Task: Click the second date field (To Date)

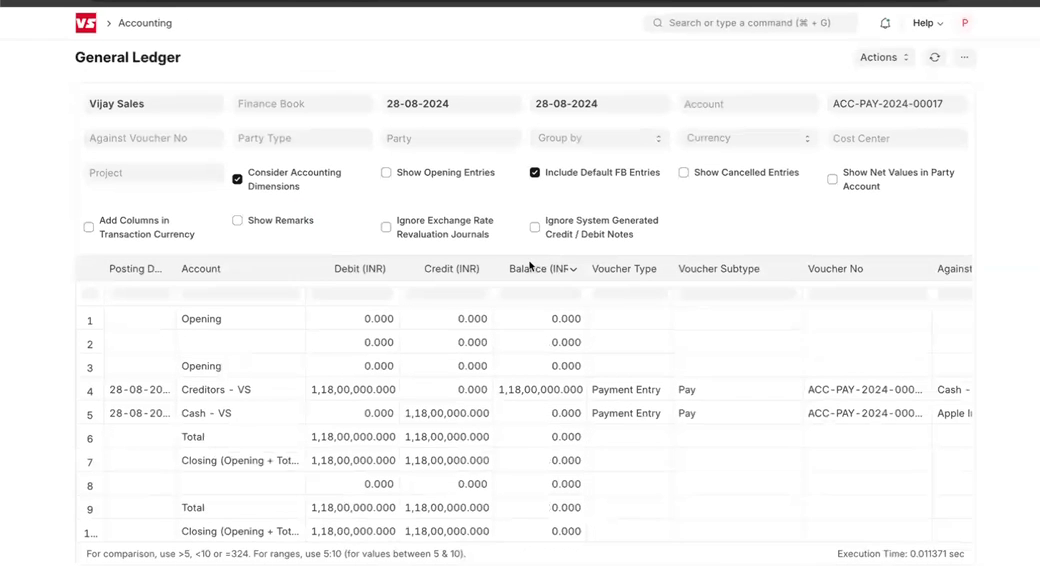Action: point(600,104)
